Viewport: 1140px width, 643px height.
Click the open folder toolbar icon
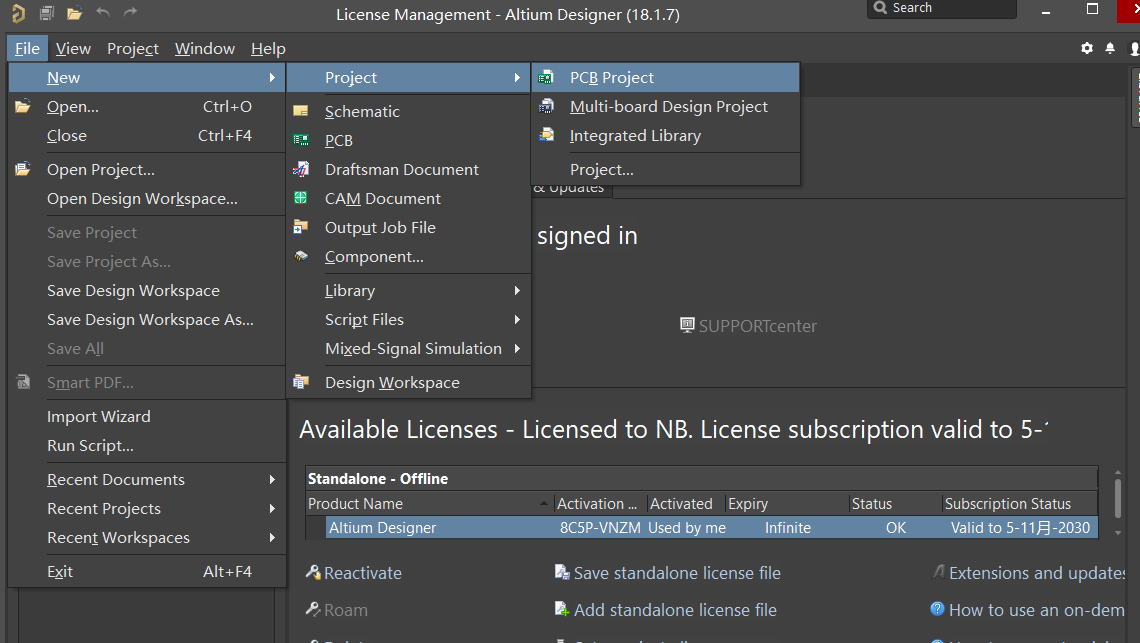pyautogui.click(x=74, y=13)
